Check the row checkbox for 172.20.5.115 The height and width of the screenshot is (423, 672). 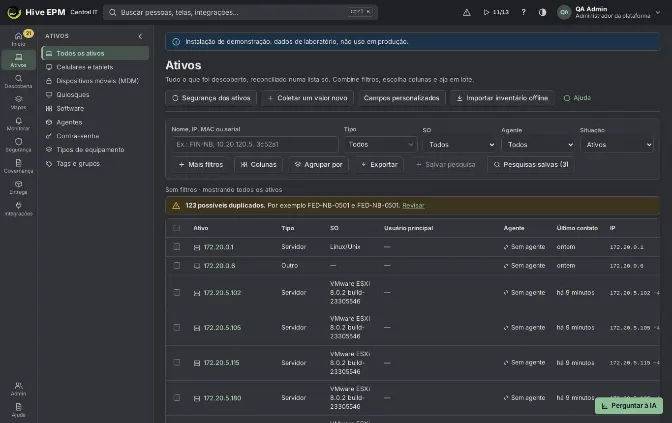coord(177,363)
